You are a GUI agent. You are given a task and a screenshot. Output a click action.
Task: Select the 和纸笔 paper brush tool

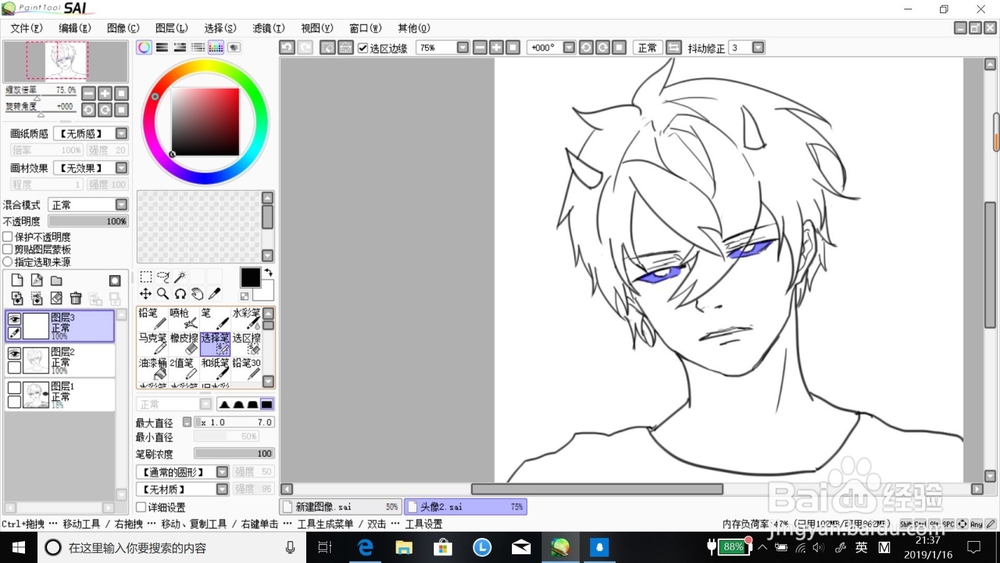tap(215, 369)
